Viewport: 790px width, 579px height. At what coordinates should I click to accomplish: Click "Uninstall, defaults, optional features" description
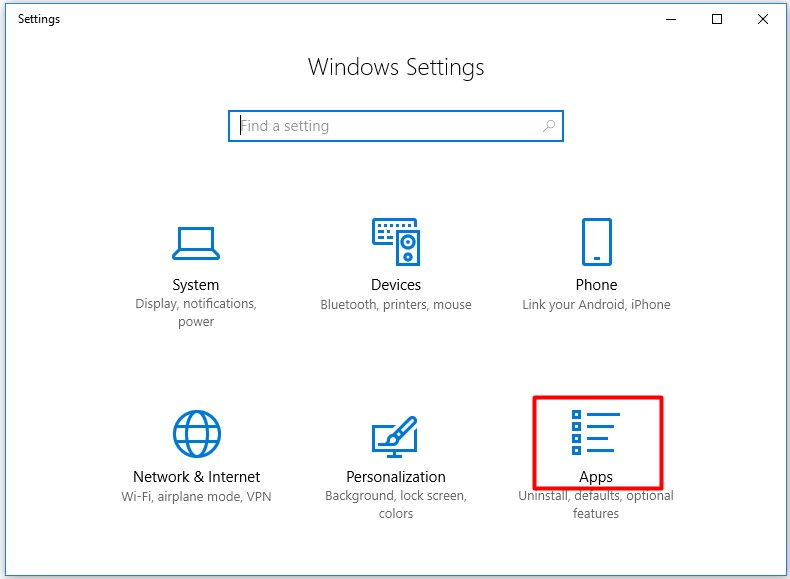click(596, 504)
